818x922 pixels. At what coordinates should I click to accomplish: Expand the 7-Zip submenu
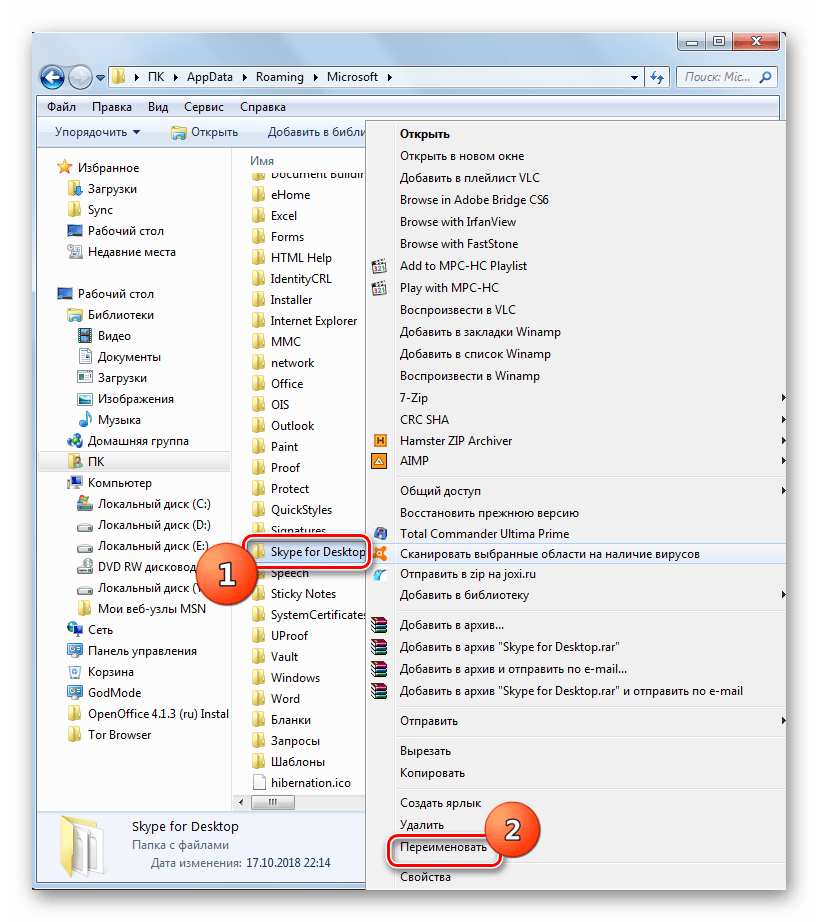tap(783, 398)
